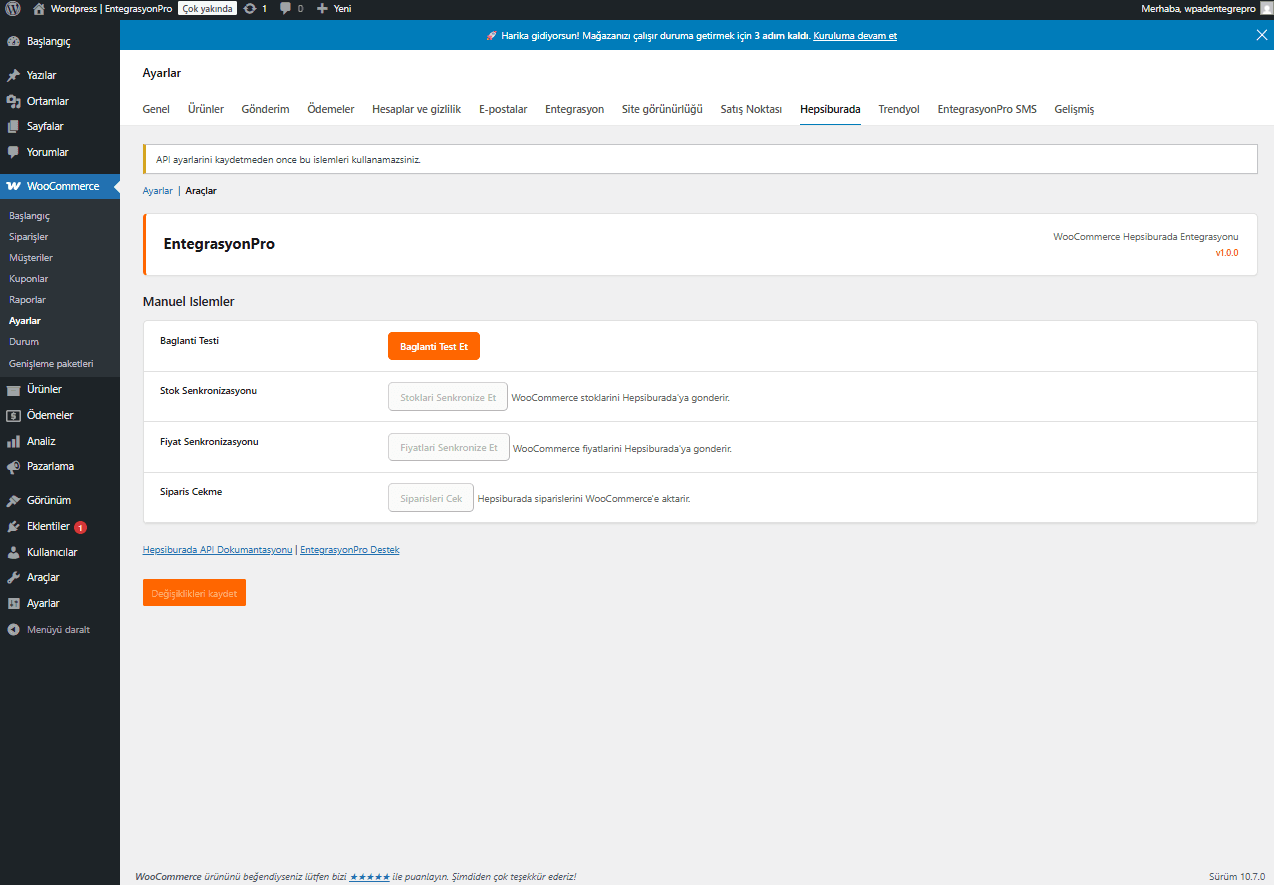Collapse the menu with Menüyü daralt arrow icon
Screen dimensions: 1274x885
pyautogui.click(x=13, y=630)
